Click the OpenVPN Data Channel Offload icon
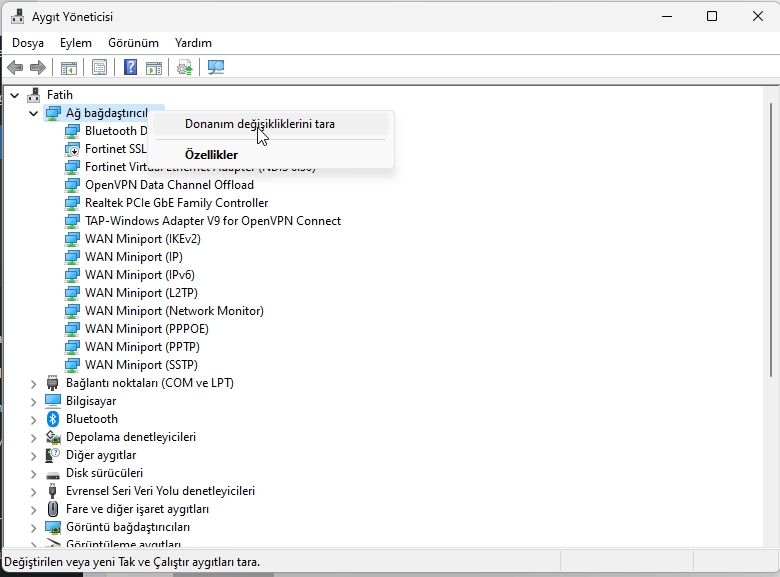Image resolution: width=780 pixels, height=577 pixels. click(x=72, y=185)
